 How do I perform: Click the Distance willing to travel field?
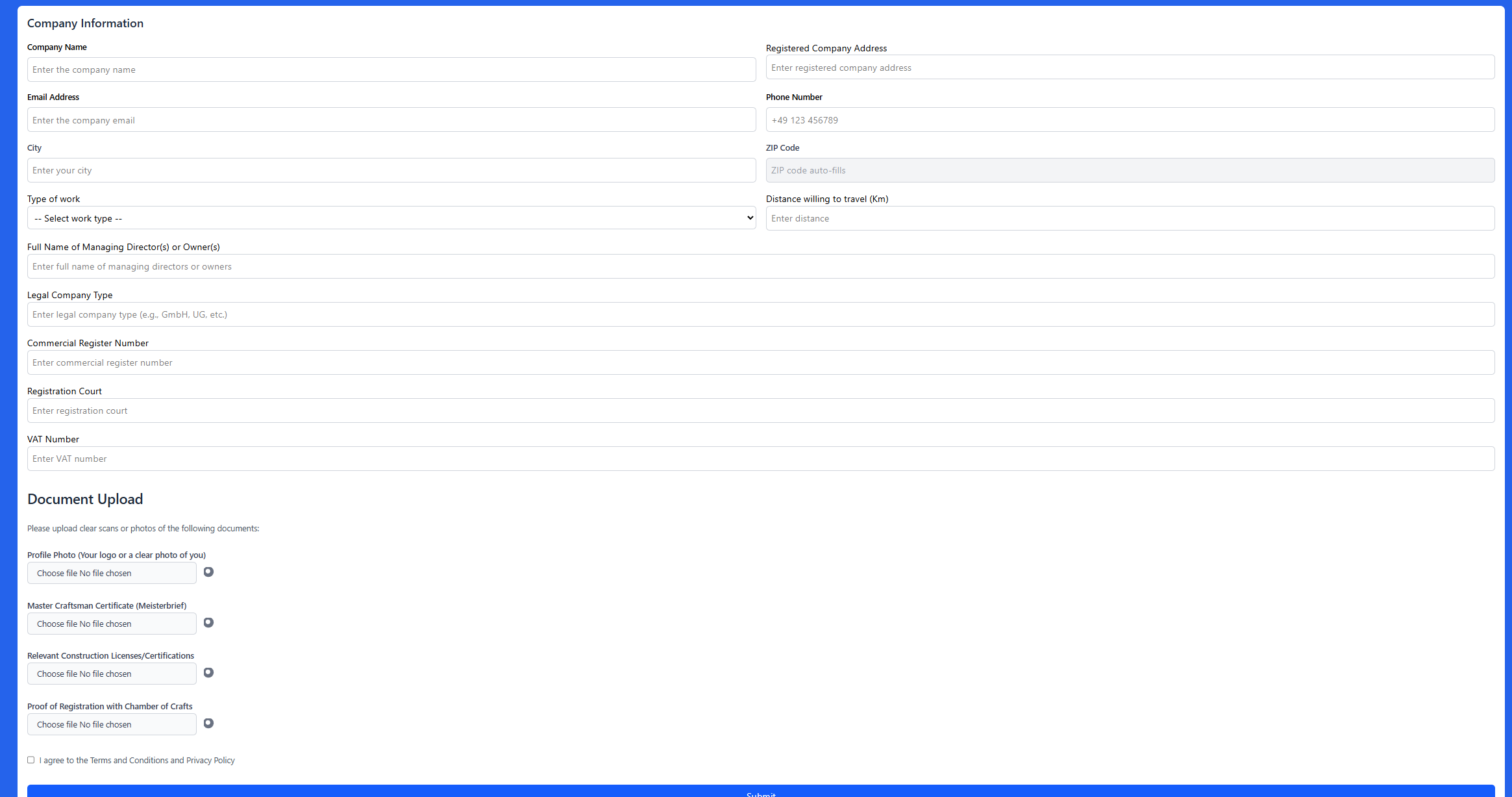point(1130,218)
